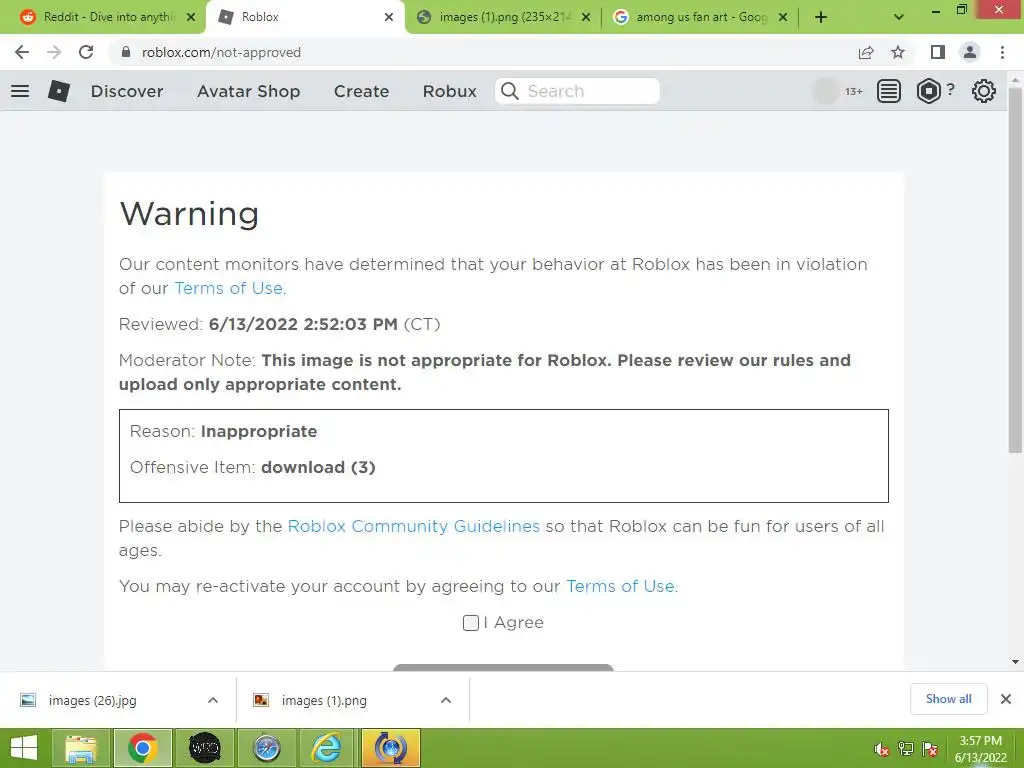Open the Roblox Community Guidelines link

click(413, 526)
